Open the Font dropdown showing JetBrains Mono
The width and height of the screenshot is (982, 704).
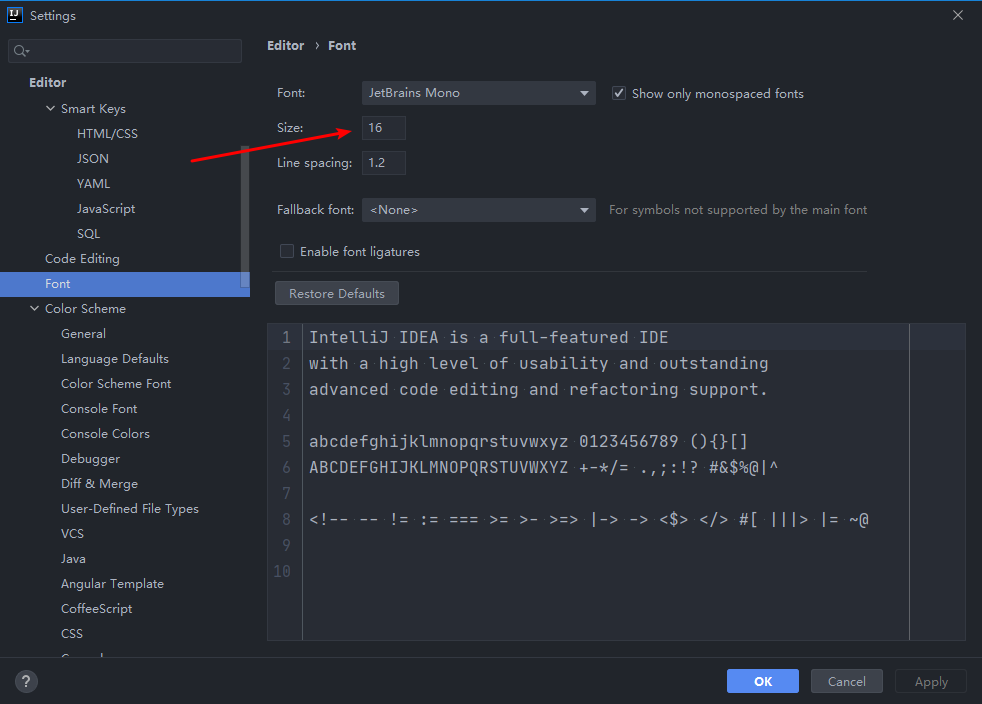[x=478, y=93]
